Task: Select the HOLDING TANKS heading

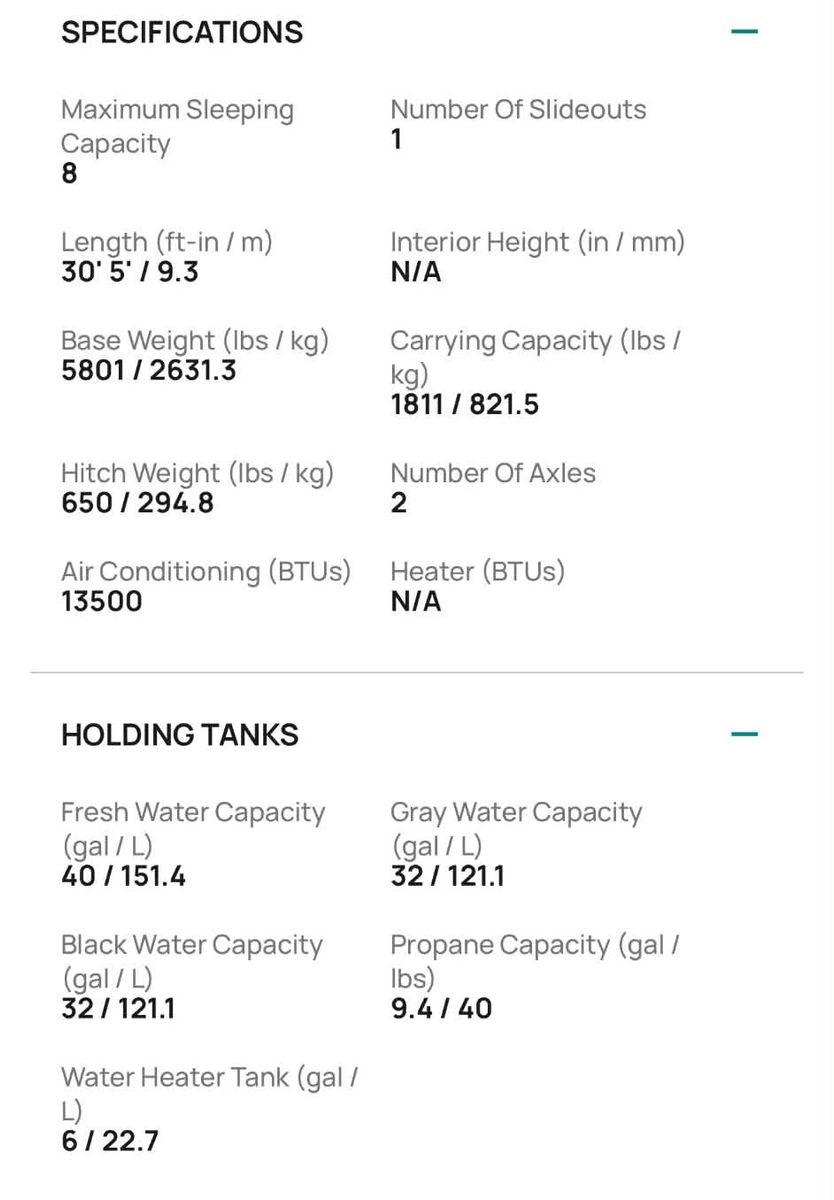Action: pos(180,735)
